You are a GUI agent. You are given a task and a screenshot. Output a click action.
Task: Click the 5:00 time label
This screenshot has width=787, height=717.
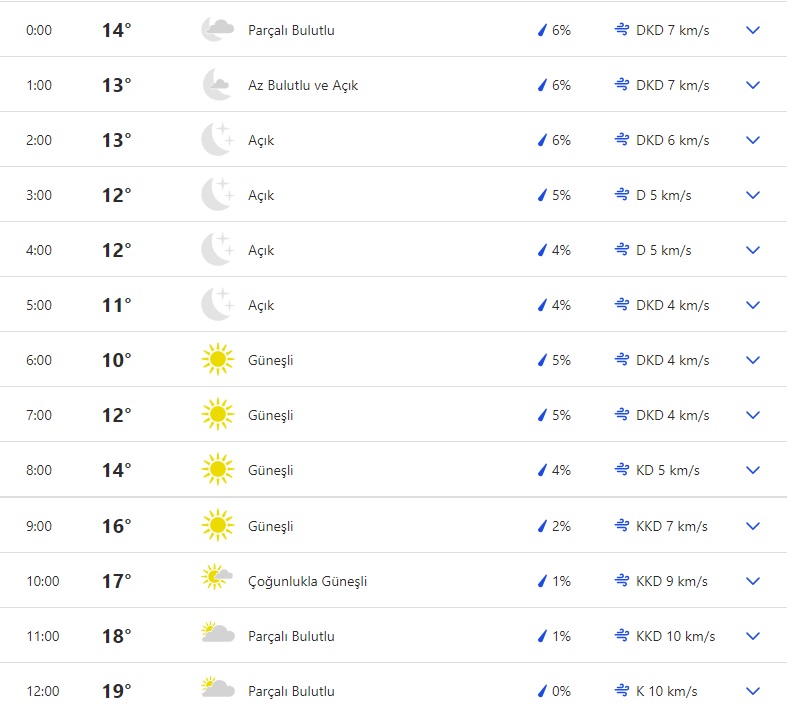(39, 305)
